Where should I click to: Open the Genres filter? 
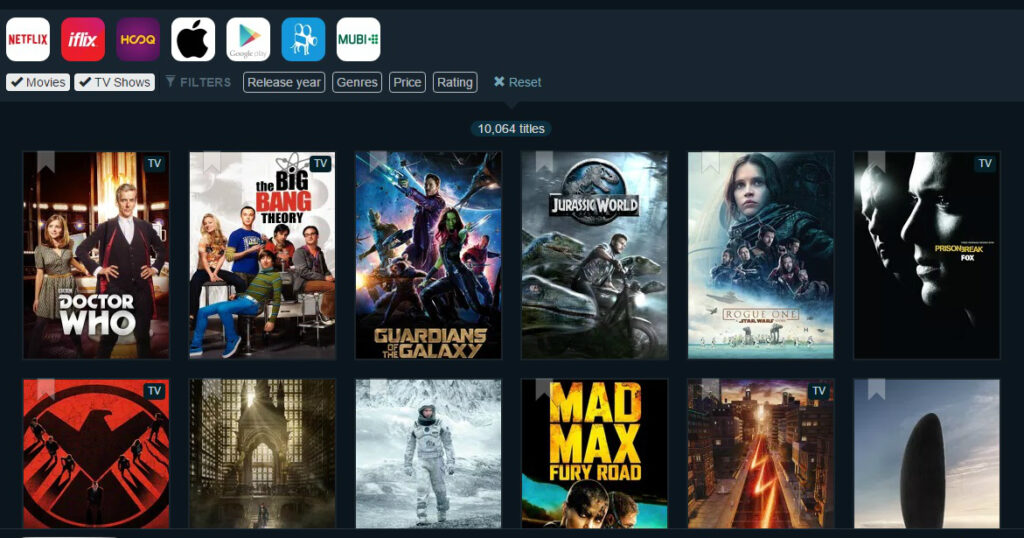pyautogui.click(x=357, y=82)
